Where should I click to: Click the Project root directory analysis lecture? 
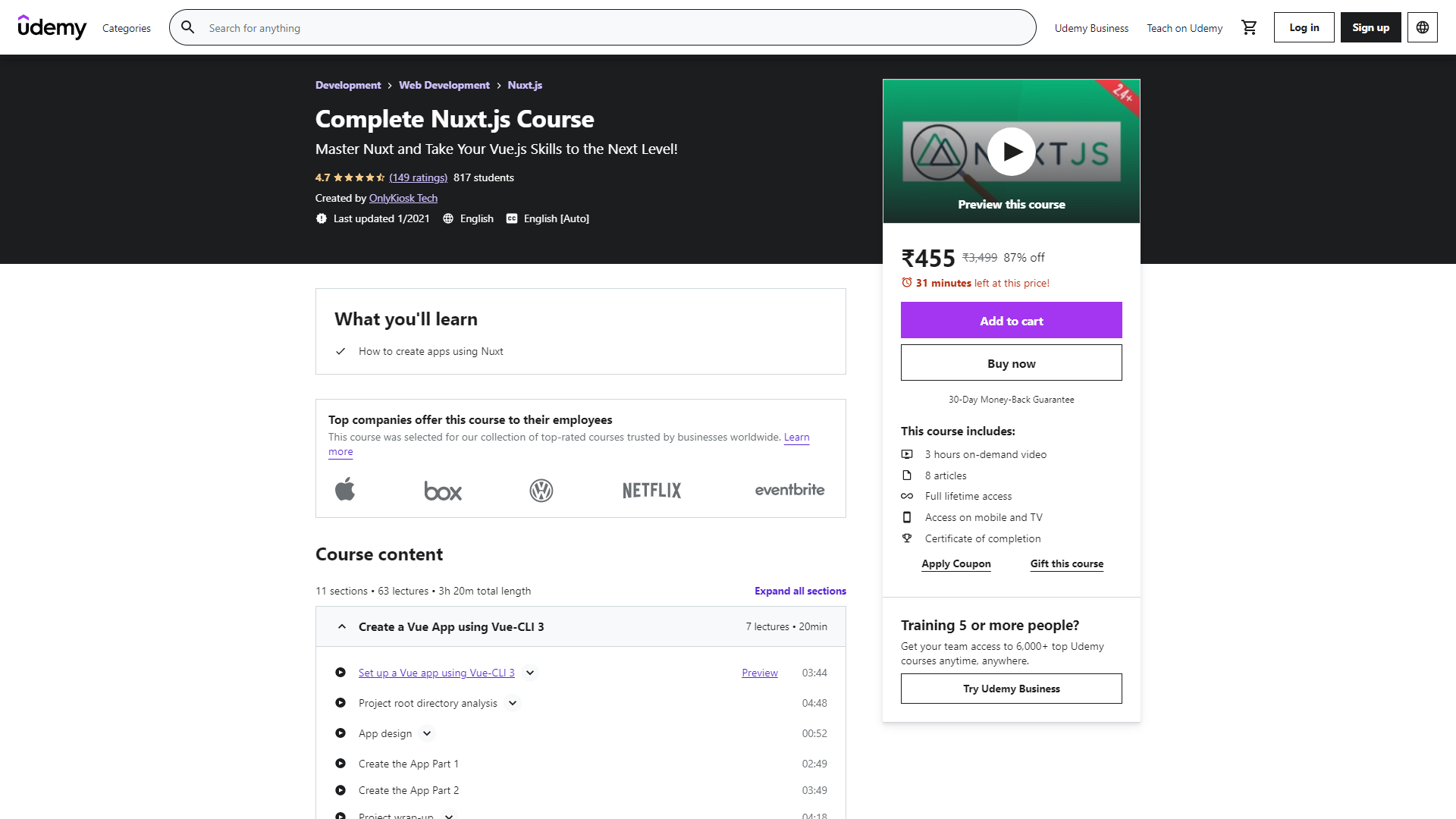pyautogui.click(x=428, y=703)
